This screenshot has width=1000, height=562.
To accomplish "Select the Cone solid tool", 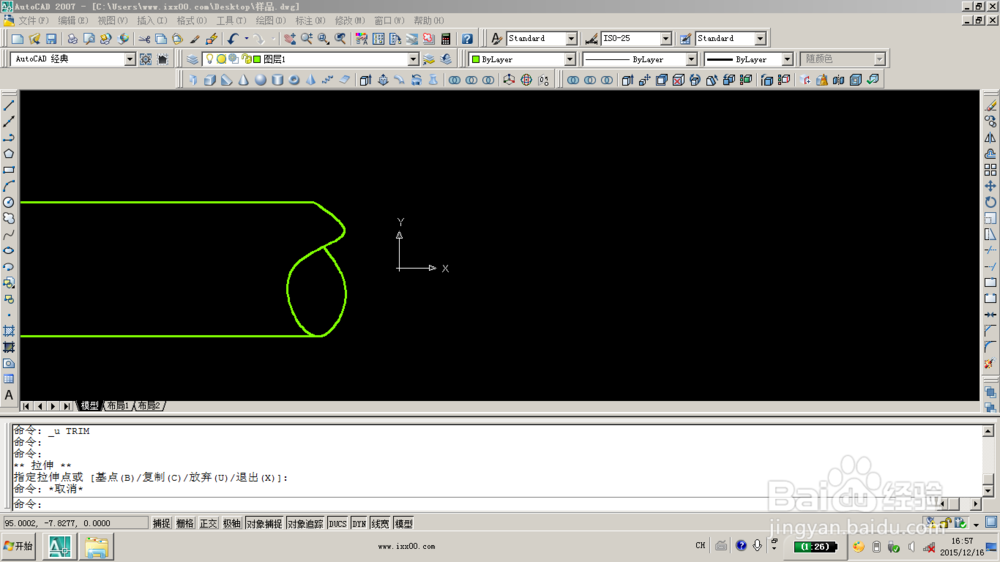I will click(x=244, y=80).
